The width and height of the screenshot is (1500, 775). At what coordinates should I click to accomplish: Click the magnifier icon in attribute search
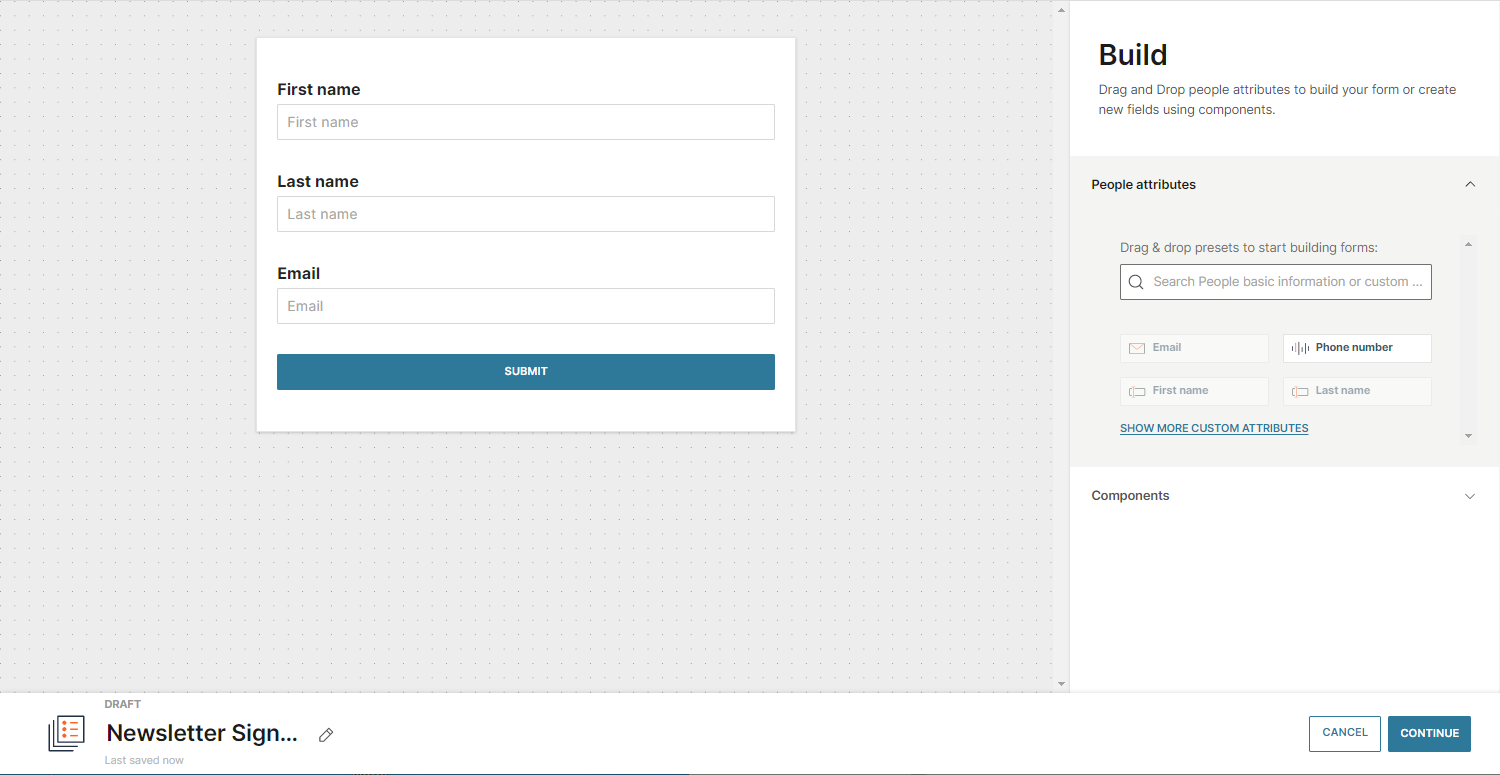click(1136, 282)
